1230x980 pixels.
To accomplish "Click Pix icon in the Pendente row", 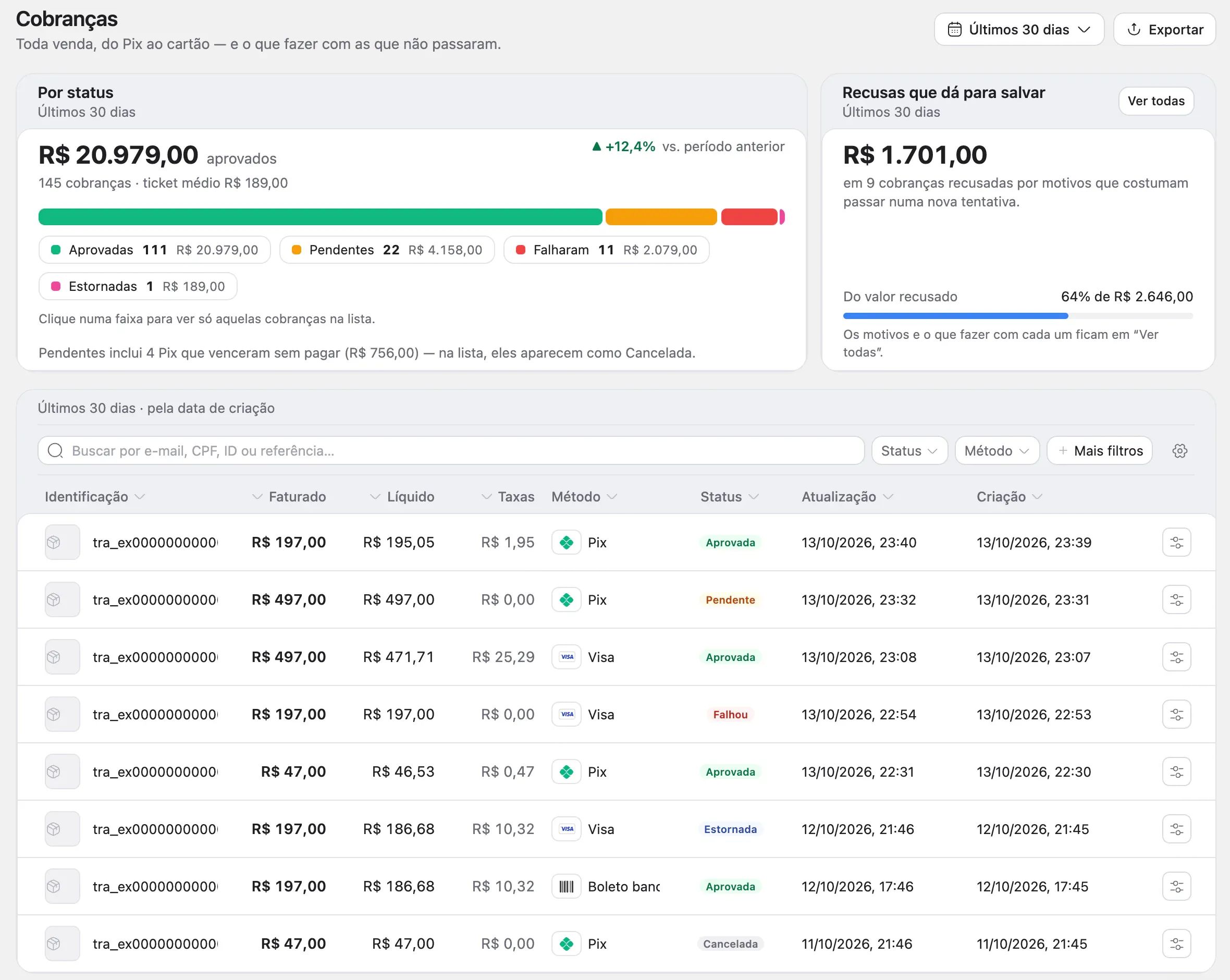I will (566, 599).
